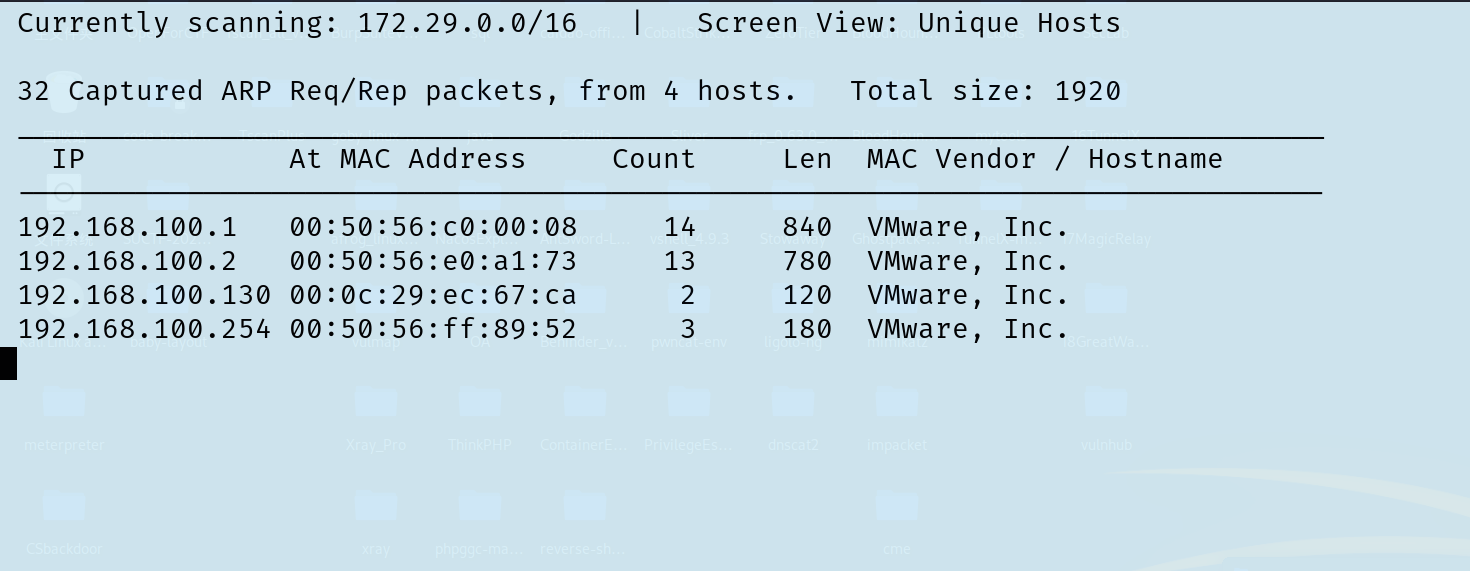Click MAC address 00:50:56:c0:00:08

click(433, 227)
